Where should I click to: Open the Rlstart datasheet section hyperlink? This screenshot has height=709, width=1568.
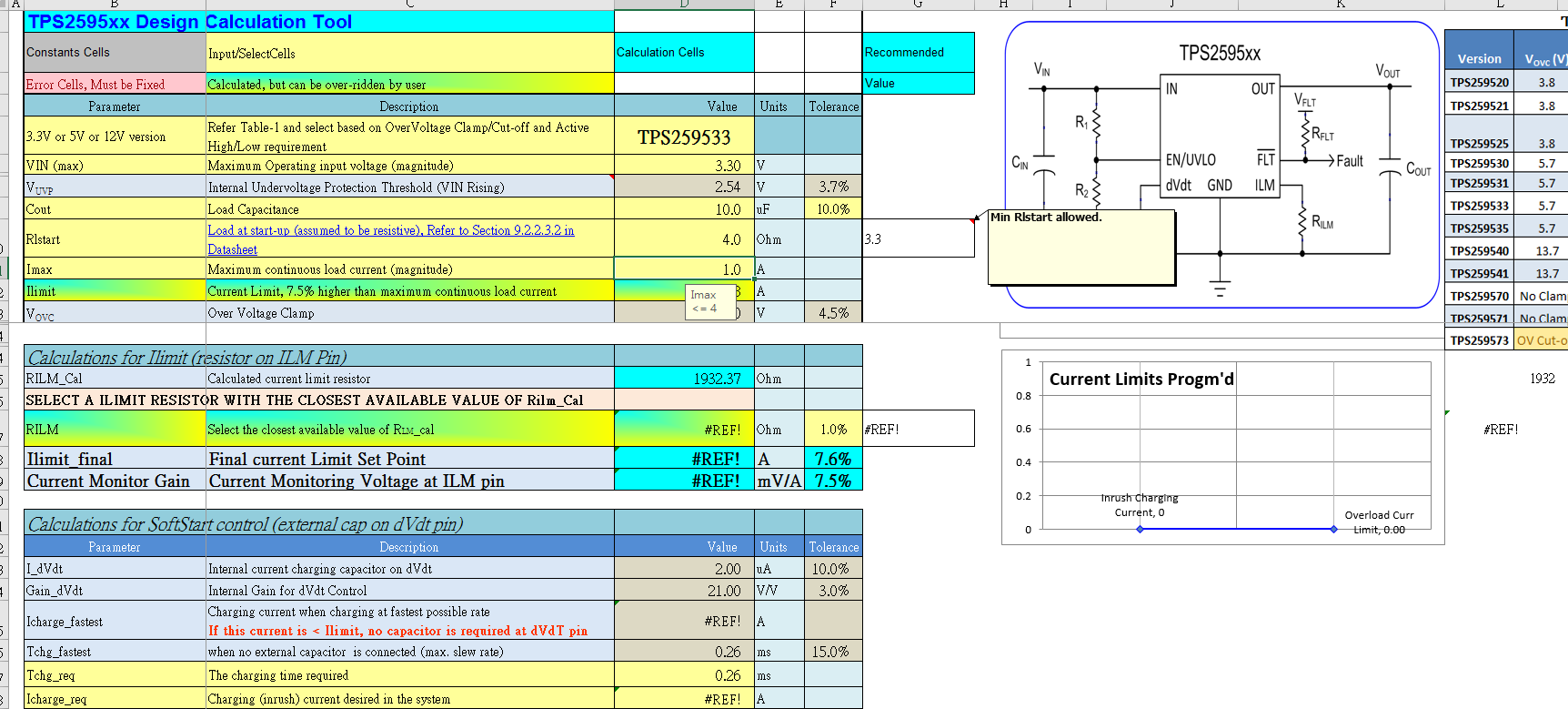click(391, 239)
